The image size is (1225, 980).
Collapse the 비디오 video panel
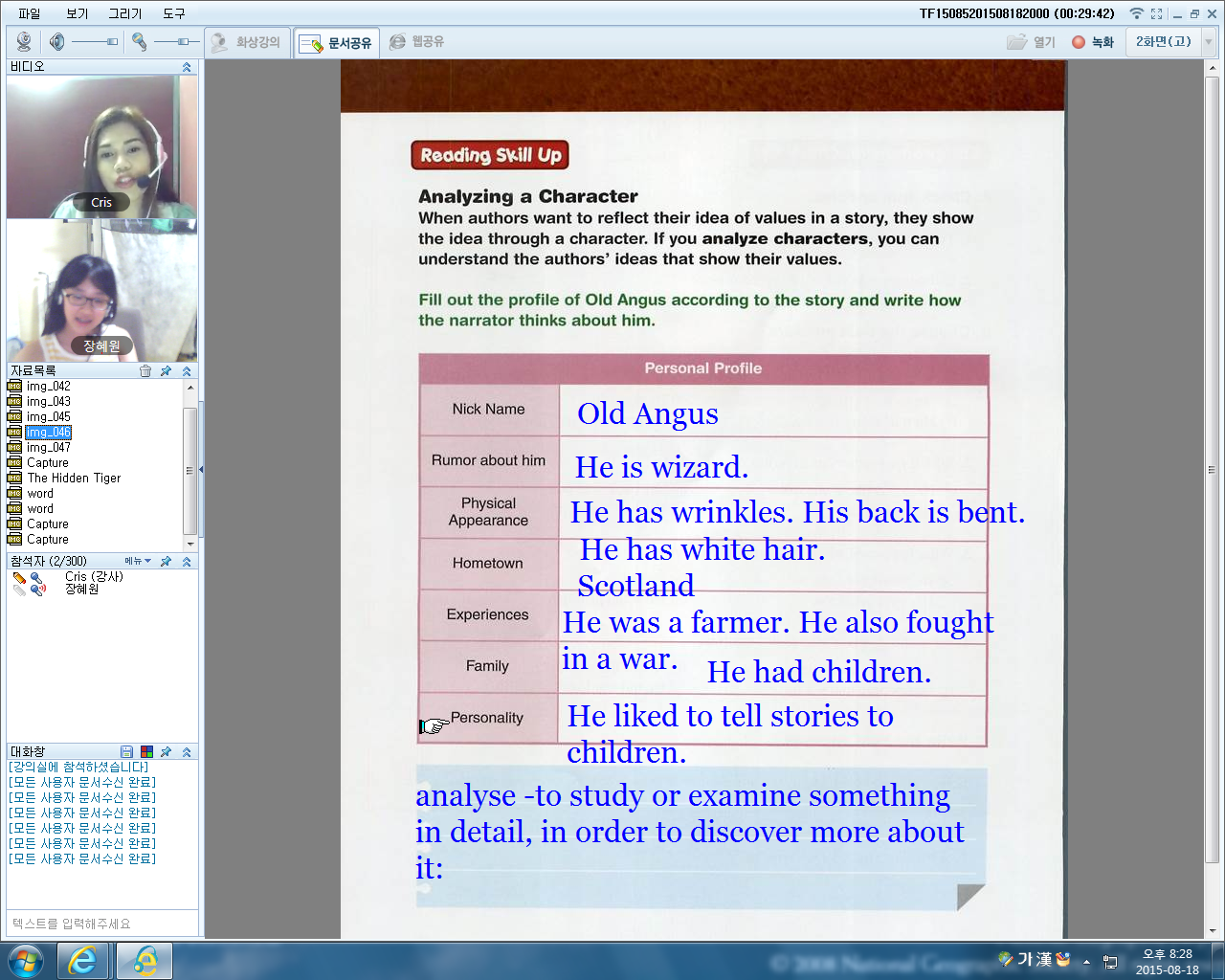click(187, 67)
